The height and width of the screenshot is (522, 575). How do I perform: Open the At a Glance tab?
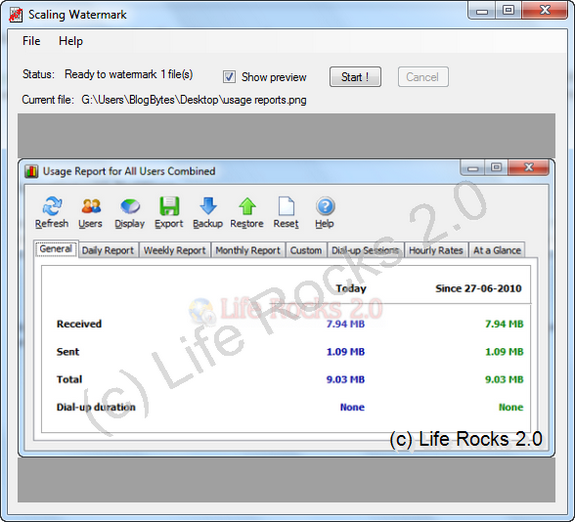pyautogui.click(x=497, y=250)
